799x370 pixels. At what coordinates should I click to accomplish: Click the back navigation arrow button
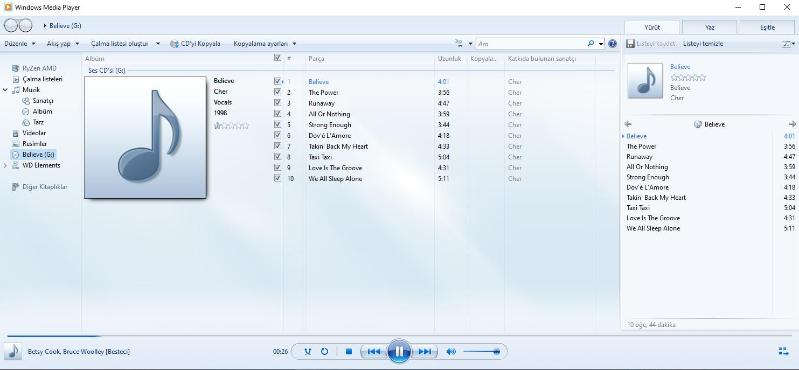[11, 25]
